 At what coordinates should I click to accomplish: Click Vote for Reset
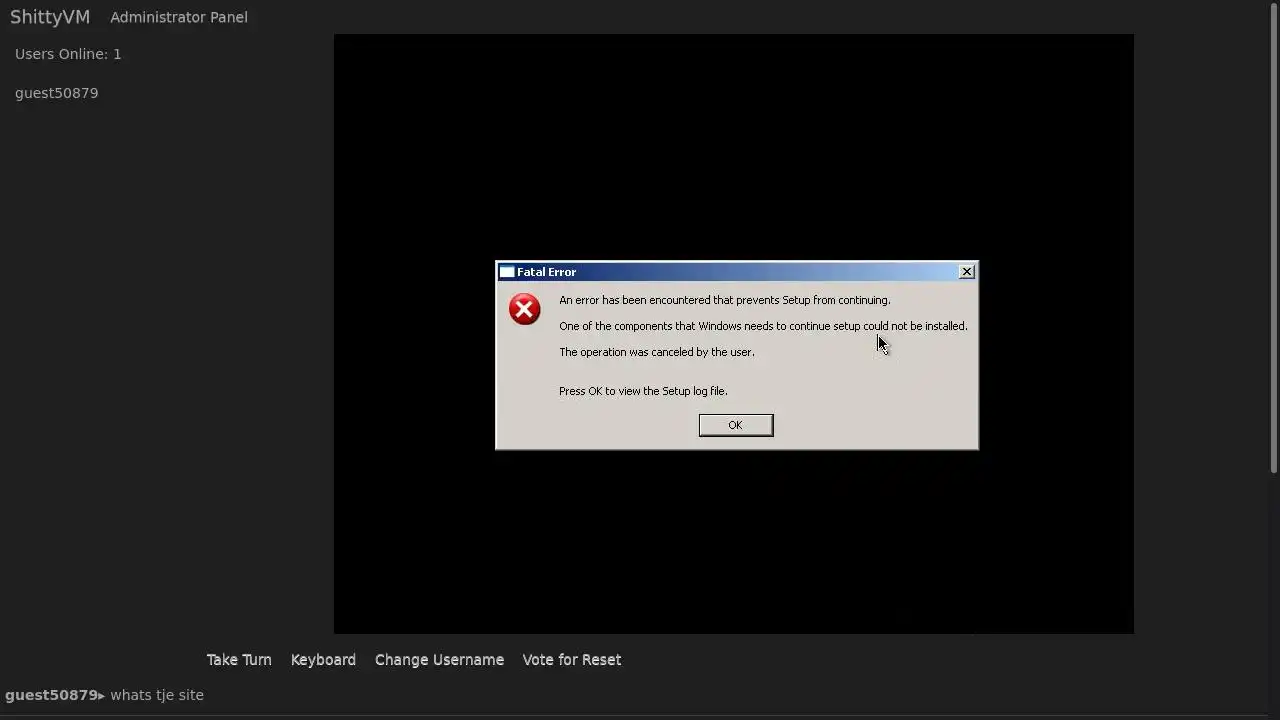point(572,660)
